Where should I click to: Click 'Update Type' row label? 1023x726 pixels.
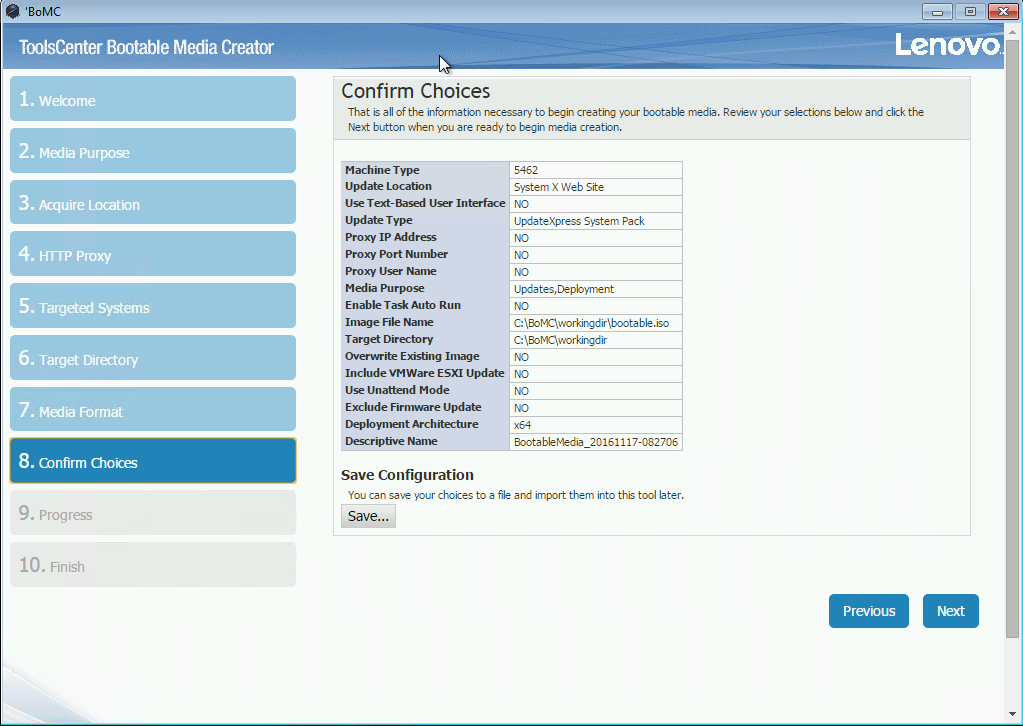378,220
